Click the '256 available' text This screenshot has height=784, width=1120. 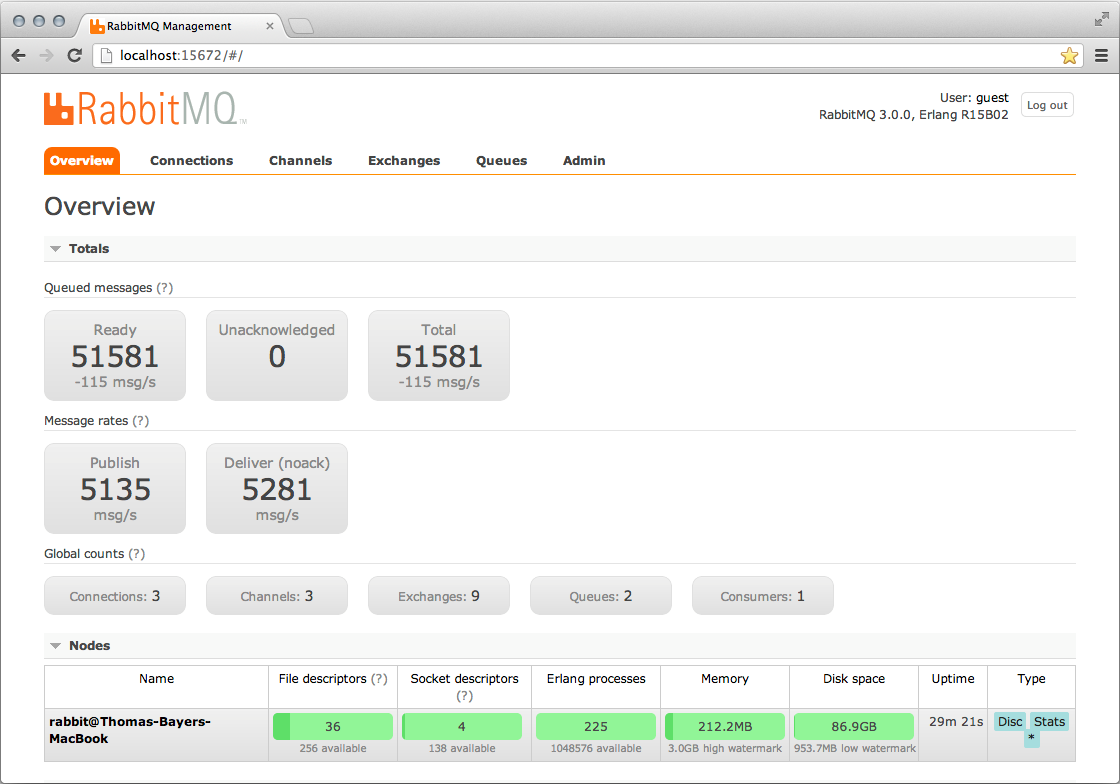pyautogui.click(x=333, y=748)
